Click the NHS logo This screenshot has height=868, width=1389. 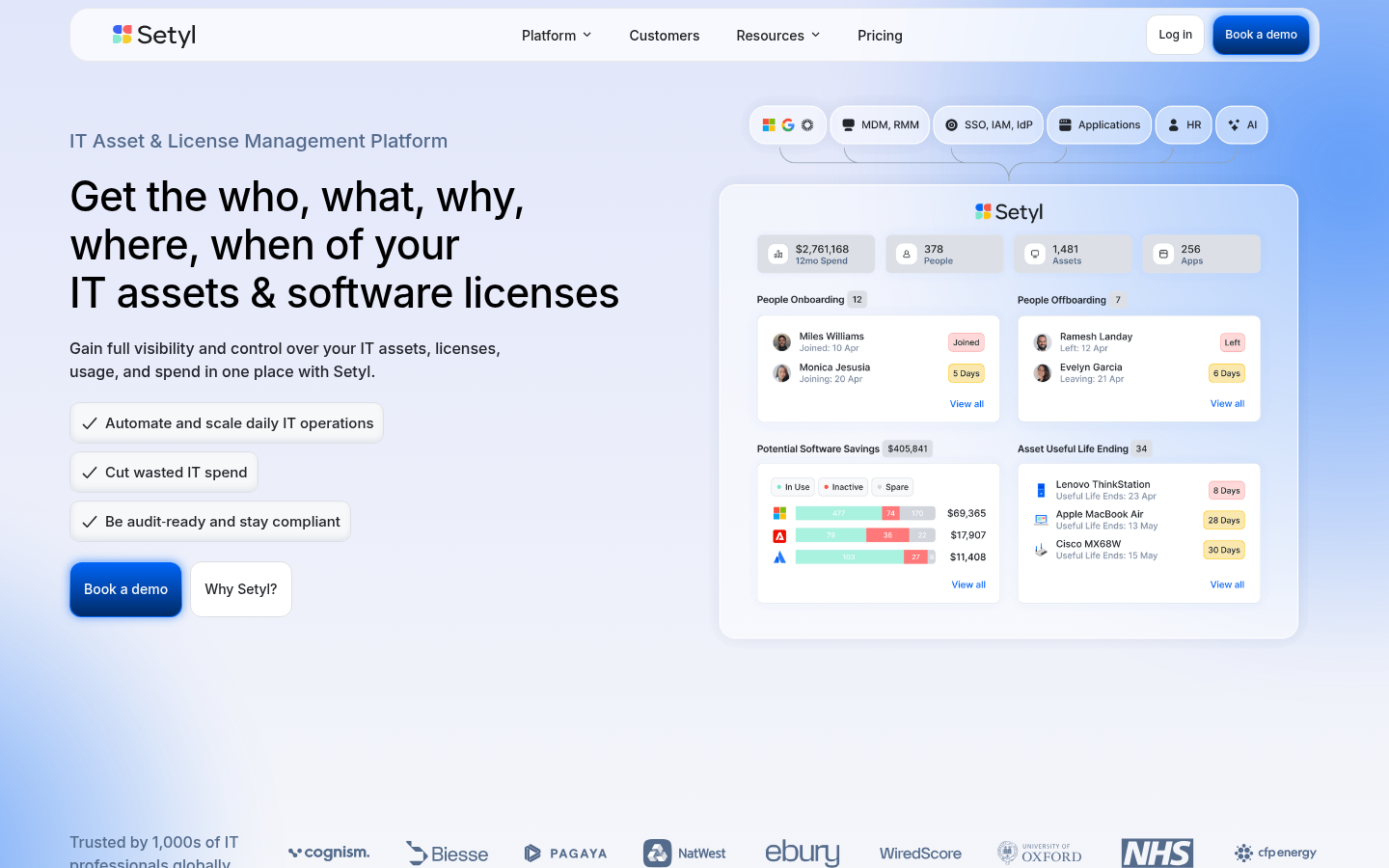coord(1157,854)
